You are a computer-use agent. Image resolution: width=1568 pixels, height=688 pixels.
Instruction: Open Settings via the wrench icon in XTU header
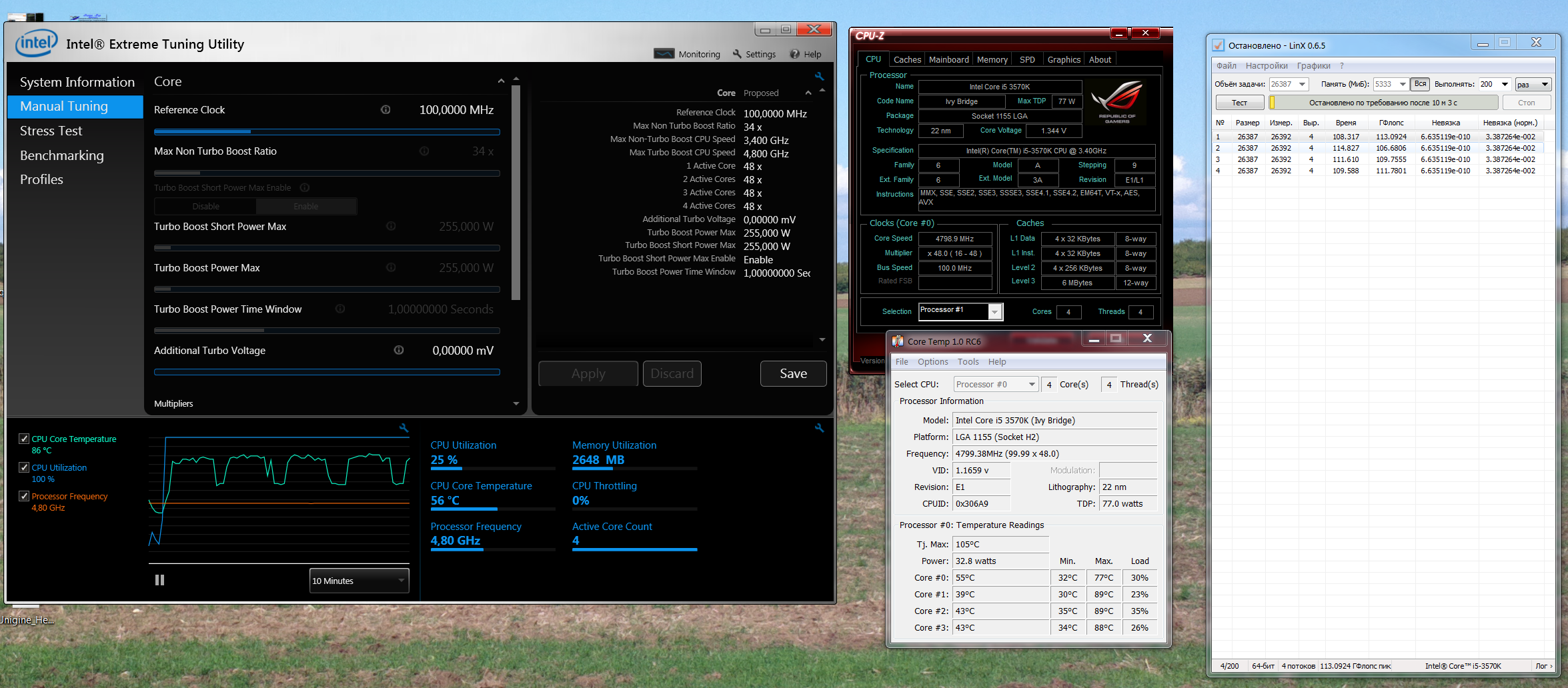point(737,54)
